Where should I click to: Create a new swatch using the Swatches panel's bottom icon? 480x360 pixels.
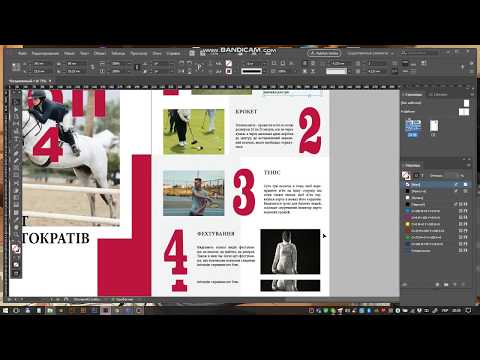pyautogui.click(x=455, y=284)
